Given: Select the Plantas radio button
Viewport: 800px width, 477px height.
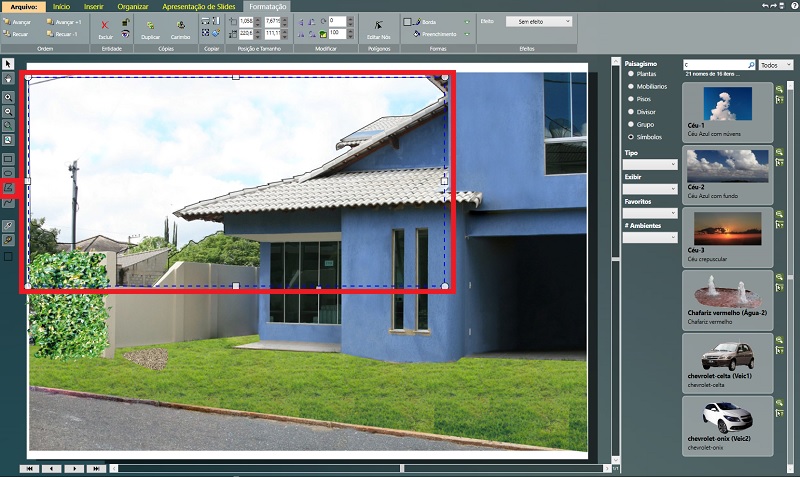Looking at the screenshot, I should click(630, 74).
